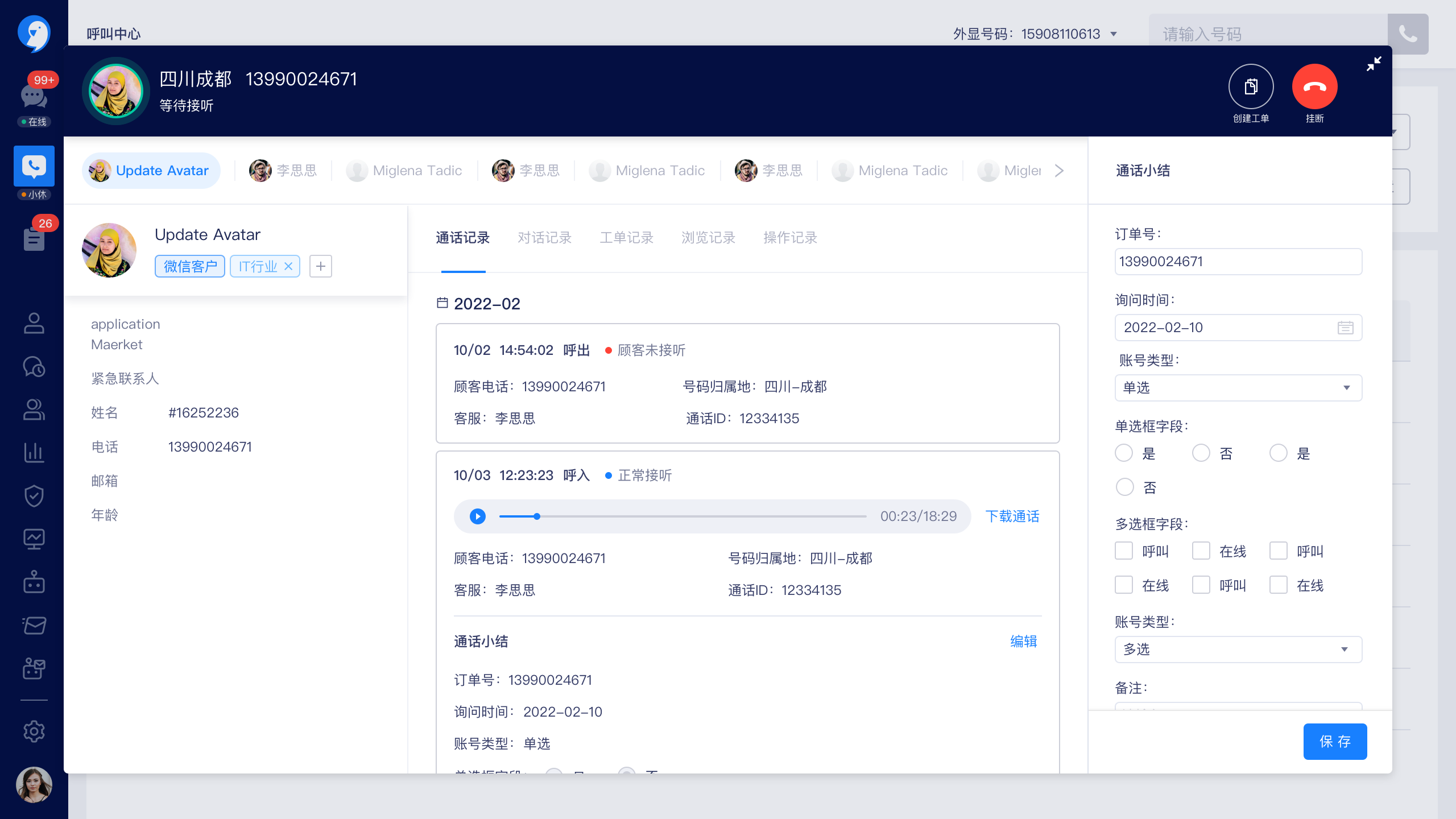Click the red hang up call button
This screenshot has width=1456, height=819.
[1314, 86]
